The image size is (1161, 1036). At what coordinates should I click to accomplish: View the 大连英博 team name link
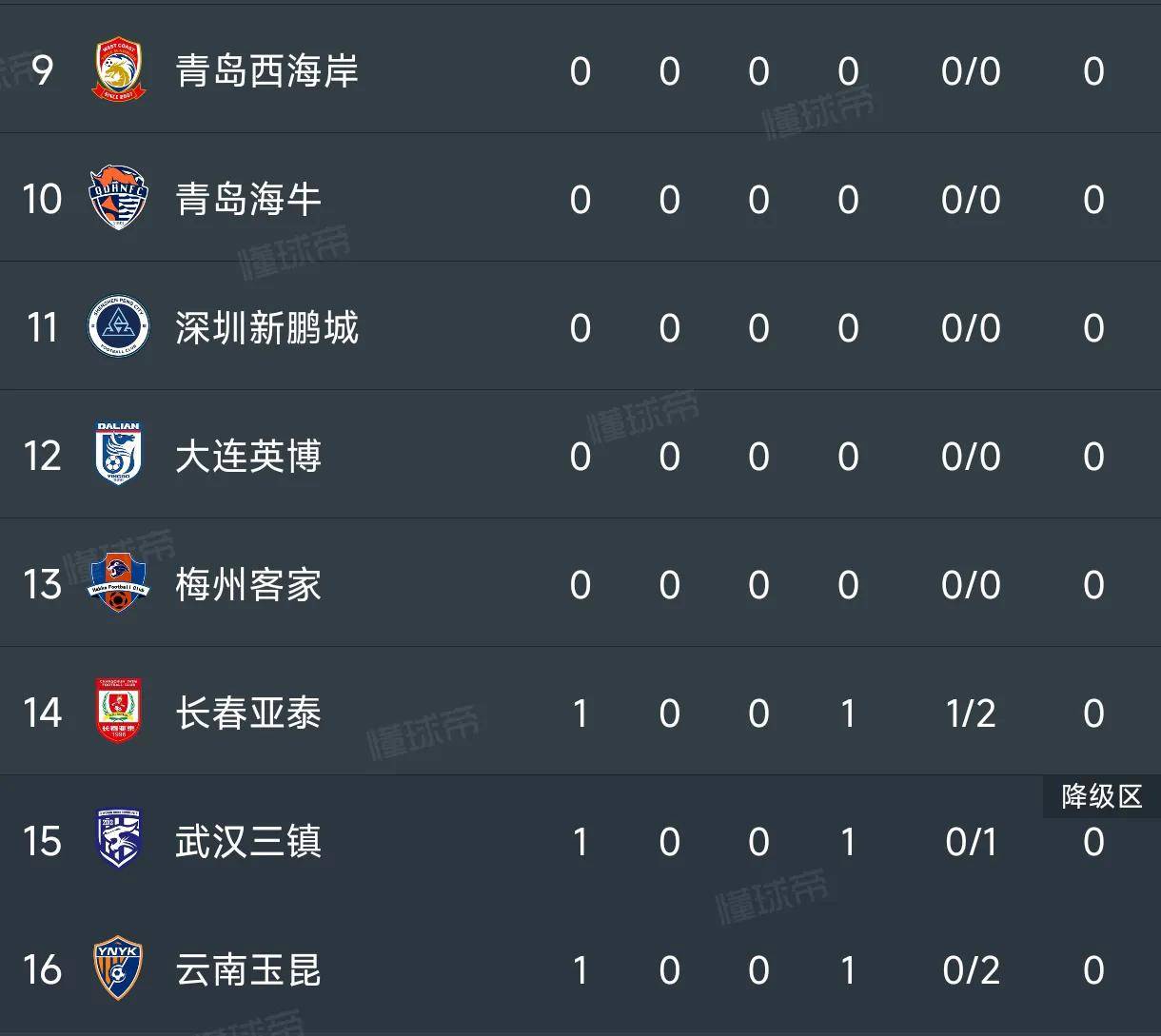coord(248,457)
